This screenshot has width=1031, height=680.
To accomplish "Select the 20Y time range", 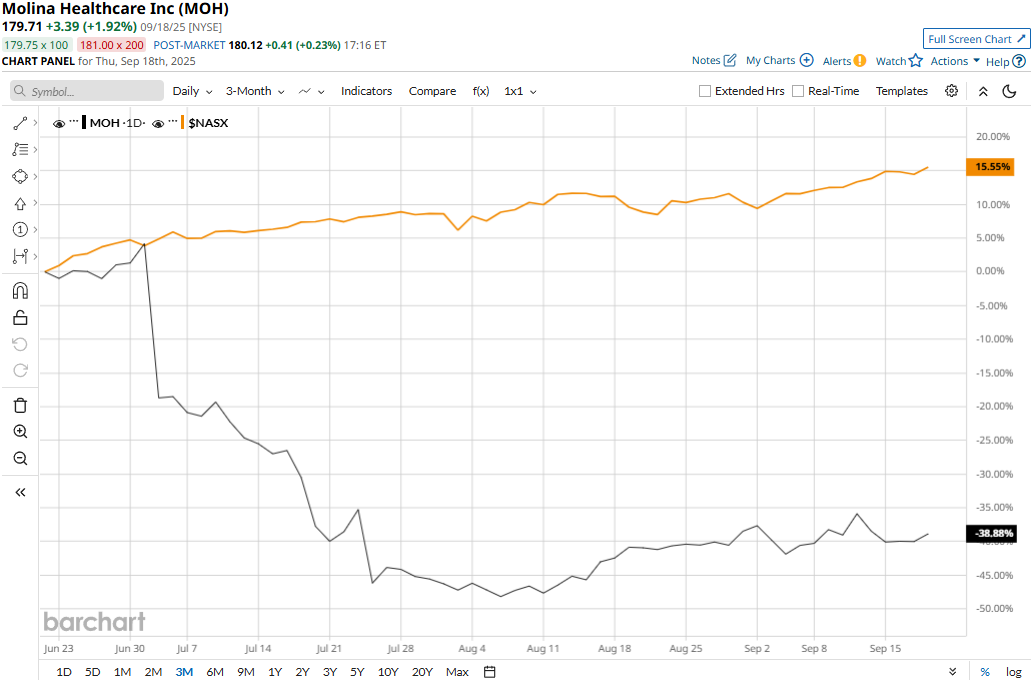I will point(422,671).
